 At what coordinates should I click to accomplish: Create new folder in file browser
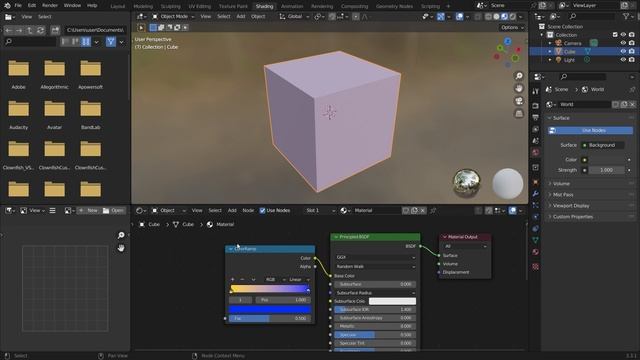click(55, 30)
